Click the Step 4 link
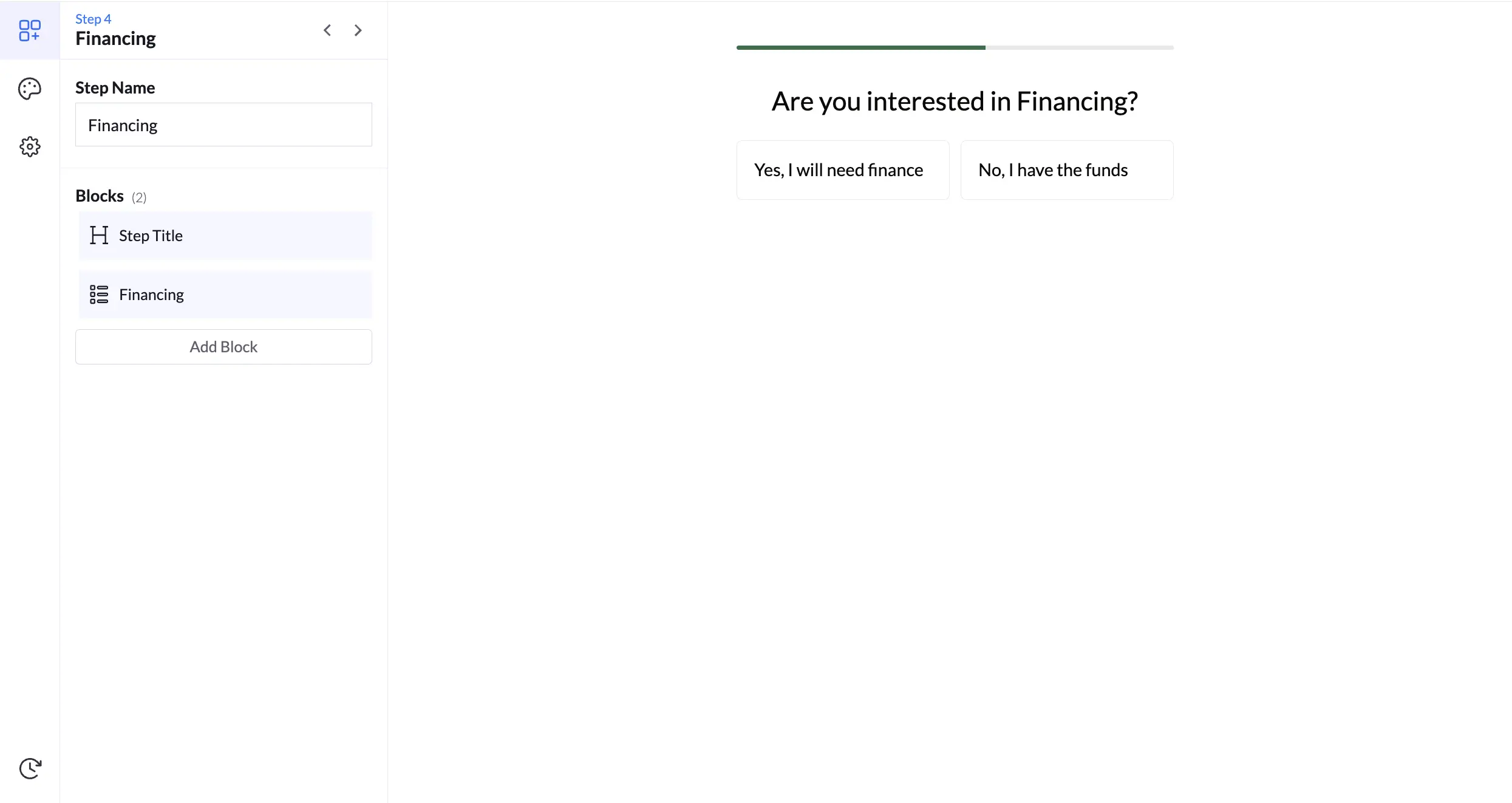Screen dimensions: 1512x803 [x=93, y=19]
